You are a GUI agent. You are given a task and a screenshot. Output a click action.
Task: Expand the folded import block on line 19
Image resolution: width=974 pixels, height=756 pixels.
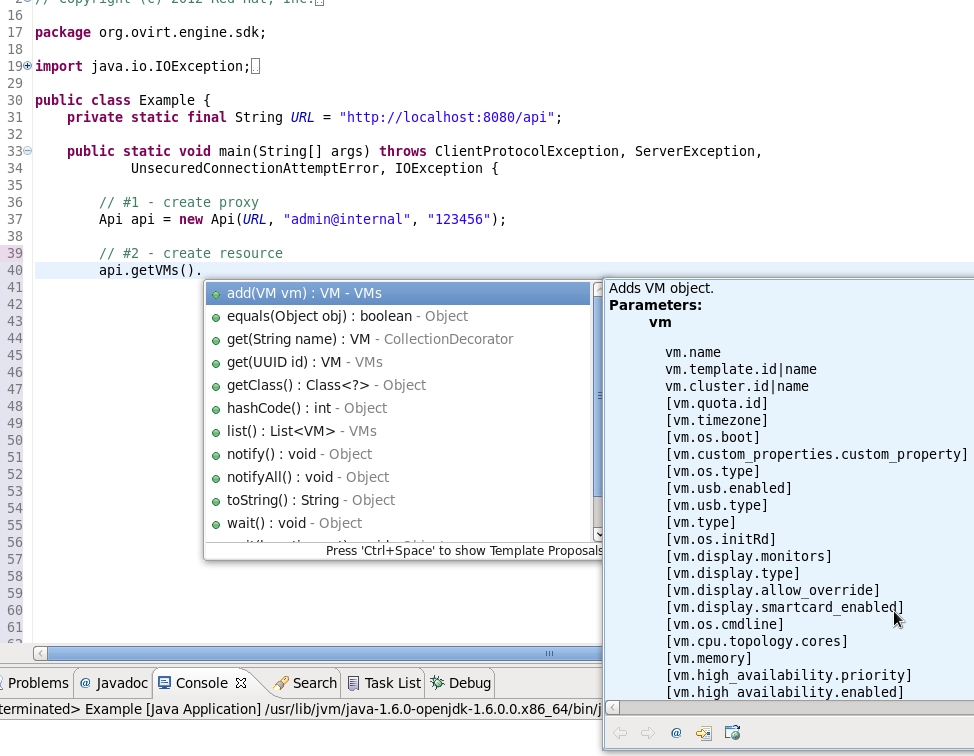[27, 66]
